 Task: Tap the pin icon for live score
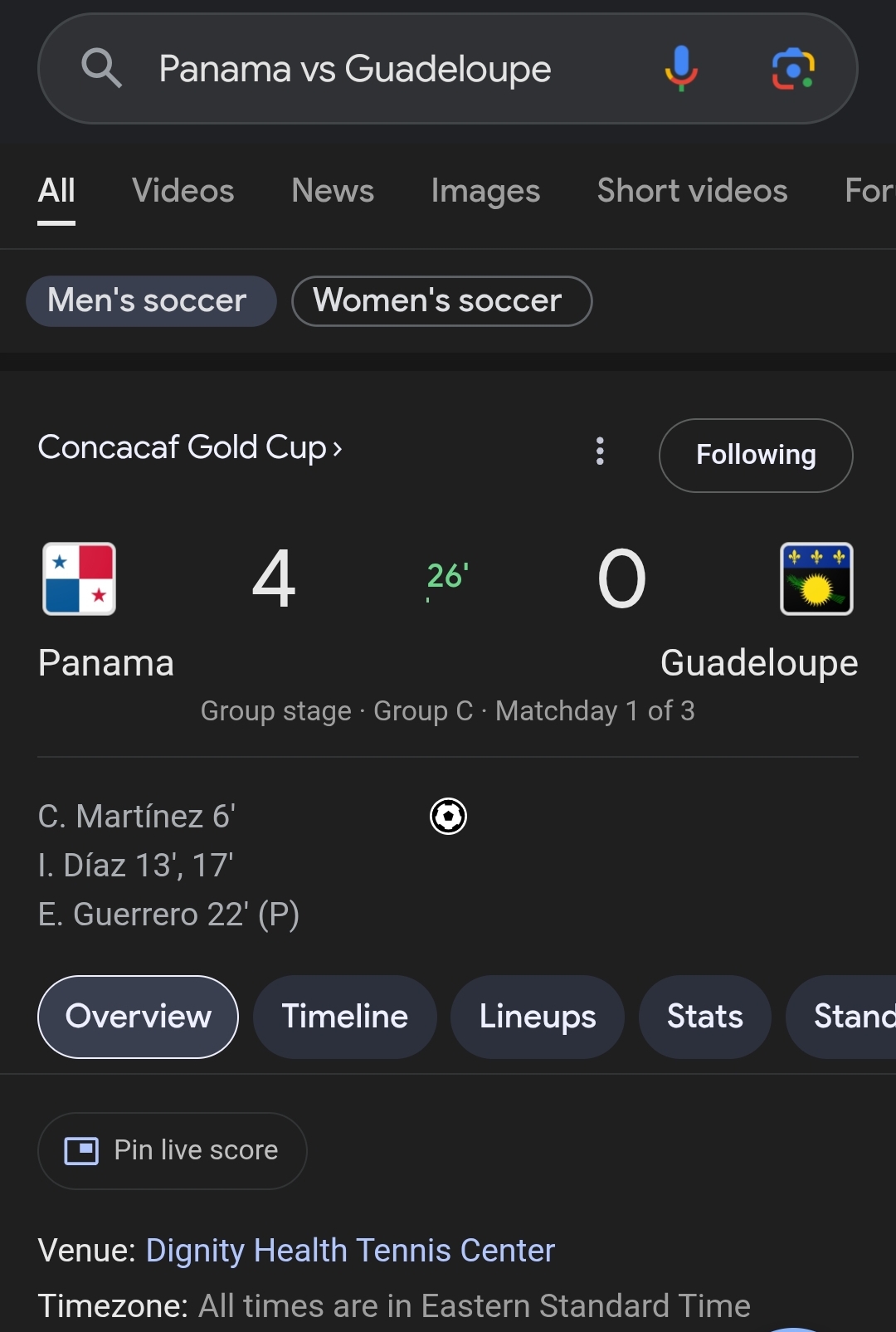point(81,1151)
